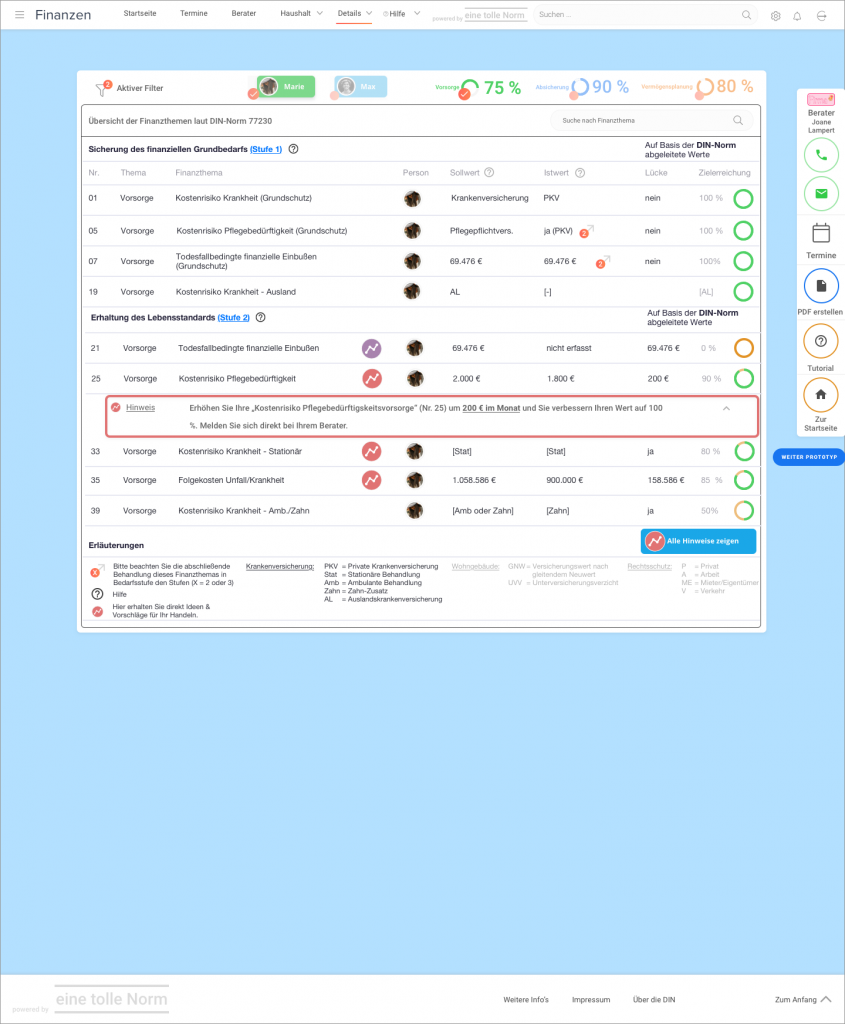Screen dimensions: 845x1024
Task: Open the notifications bell icon
Action: (x=797, y=16)
